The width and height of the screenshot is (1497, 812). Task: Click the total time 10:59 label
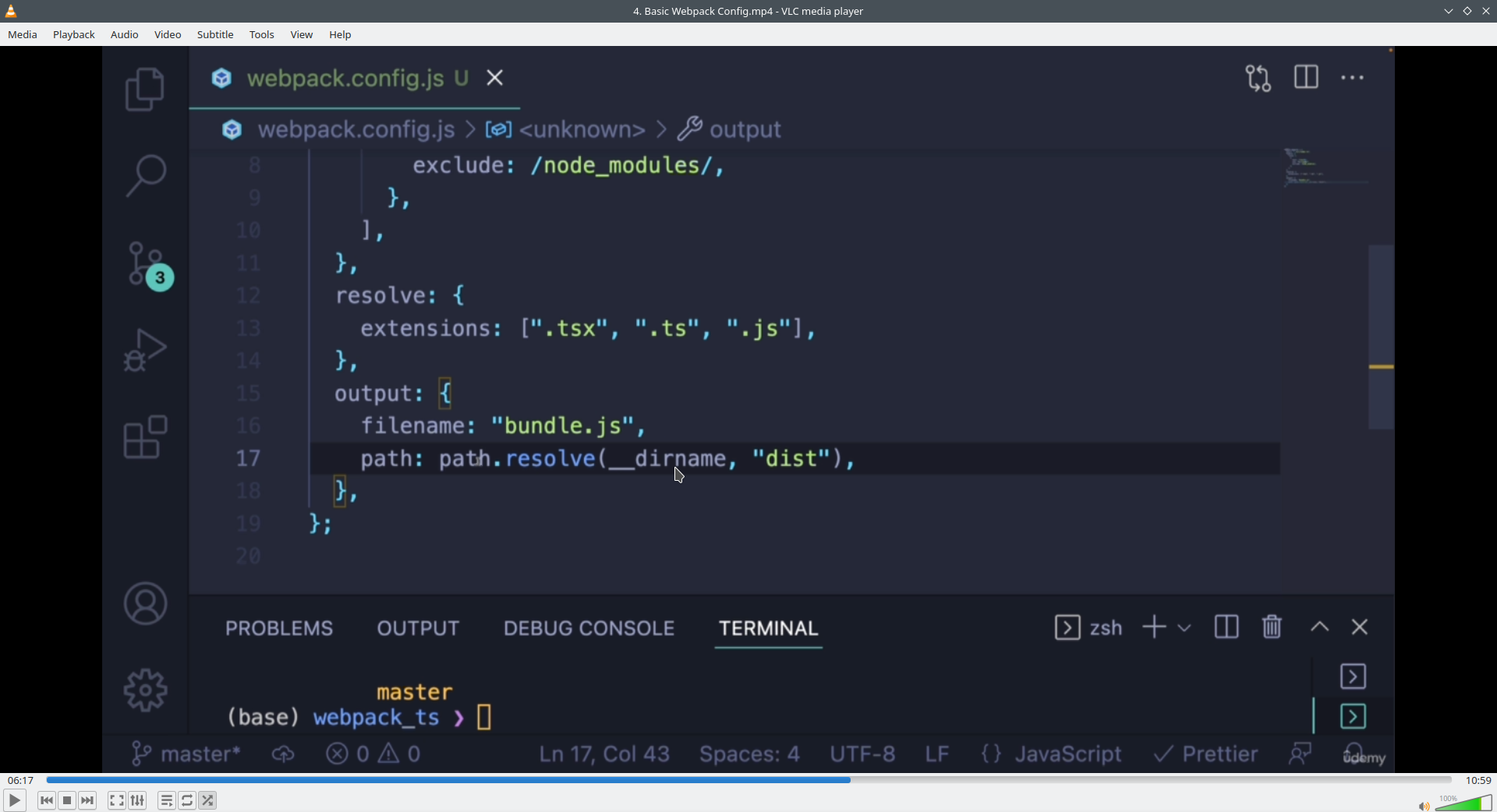(1478, 780)
